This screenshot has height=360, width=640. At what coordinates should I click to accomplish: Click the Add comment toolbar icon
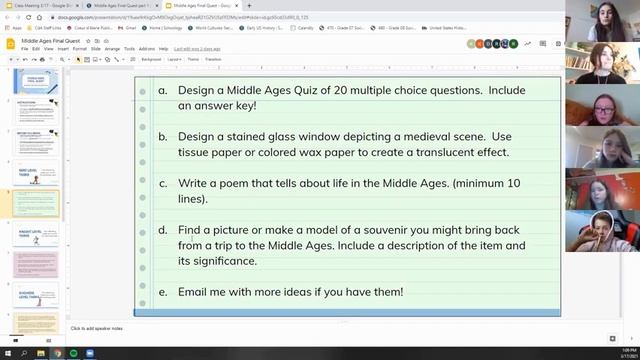click(x=133, y=60)
